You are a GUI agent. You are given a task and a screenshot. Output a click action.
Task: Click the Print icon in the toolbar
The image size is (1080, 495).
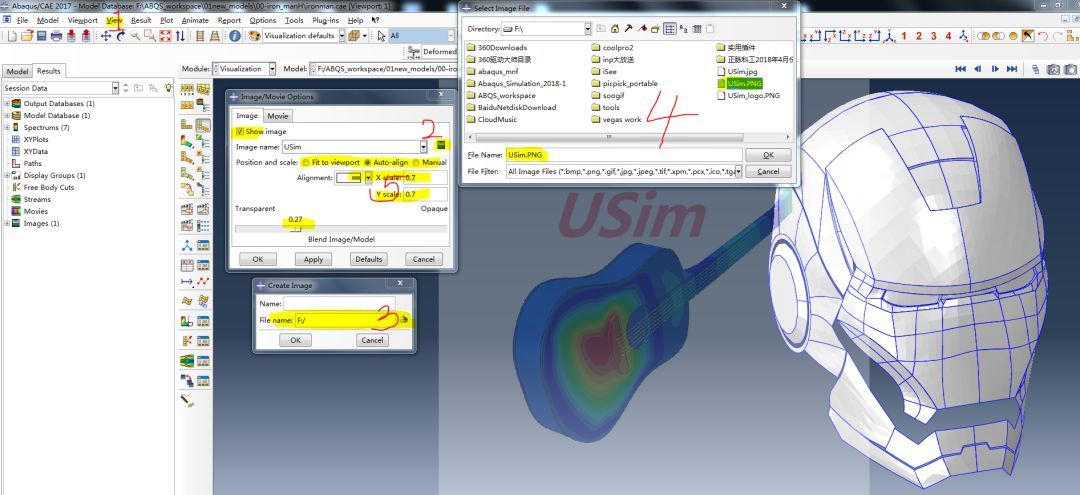pos(57,36)
